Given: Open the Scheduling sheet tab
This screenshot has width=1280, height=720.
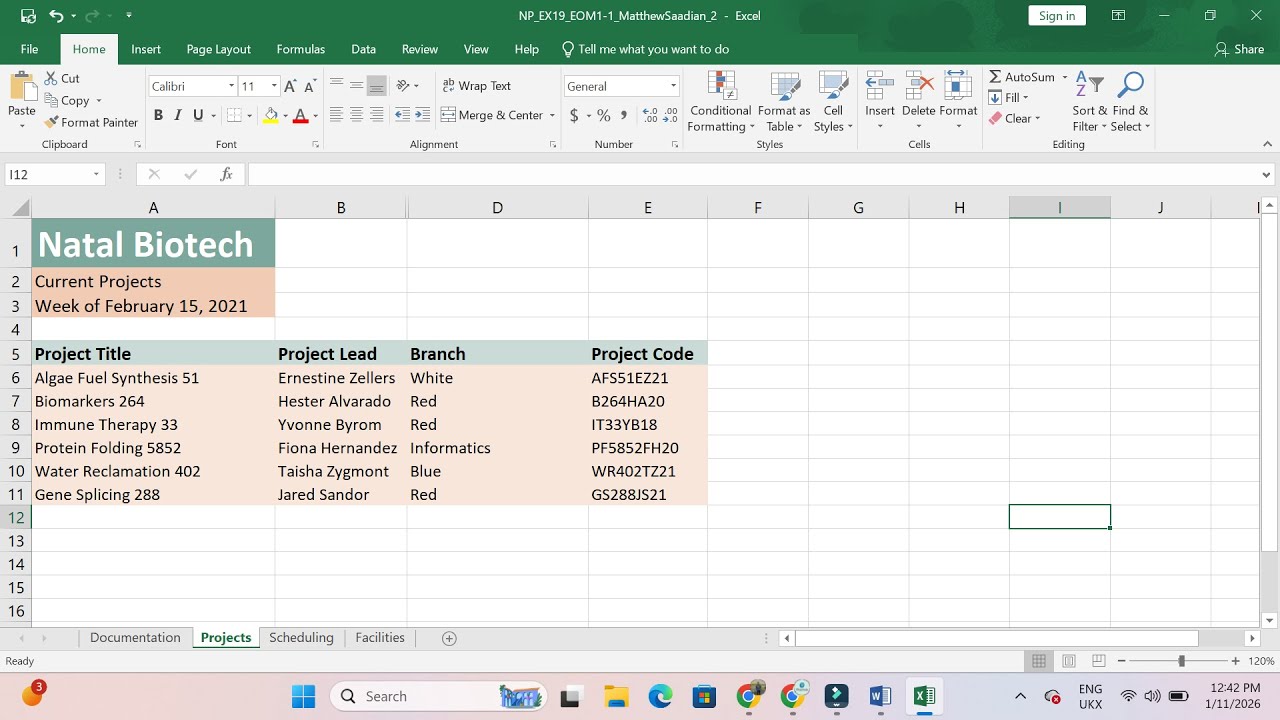Looking at the screenshot, I should click(301, 638).
